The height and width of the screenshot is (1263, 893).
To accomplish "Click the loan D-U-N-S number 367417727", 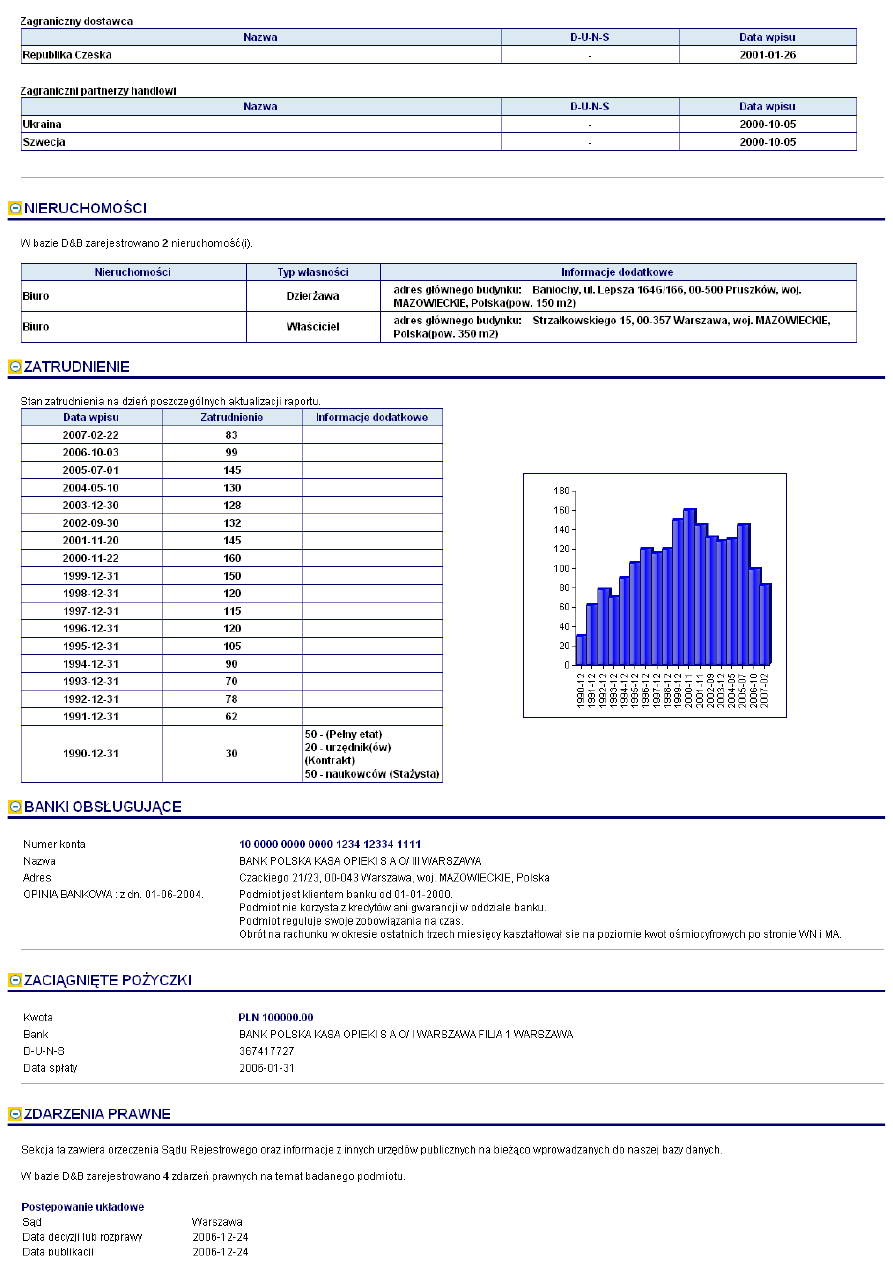I will 267,1051.
